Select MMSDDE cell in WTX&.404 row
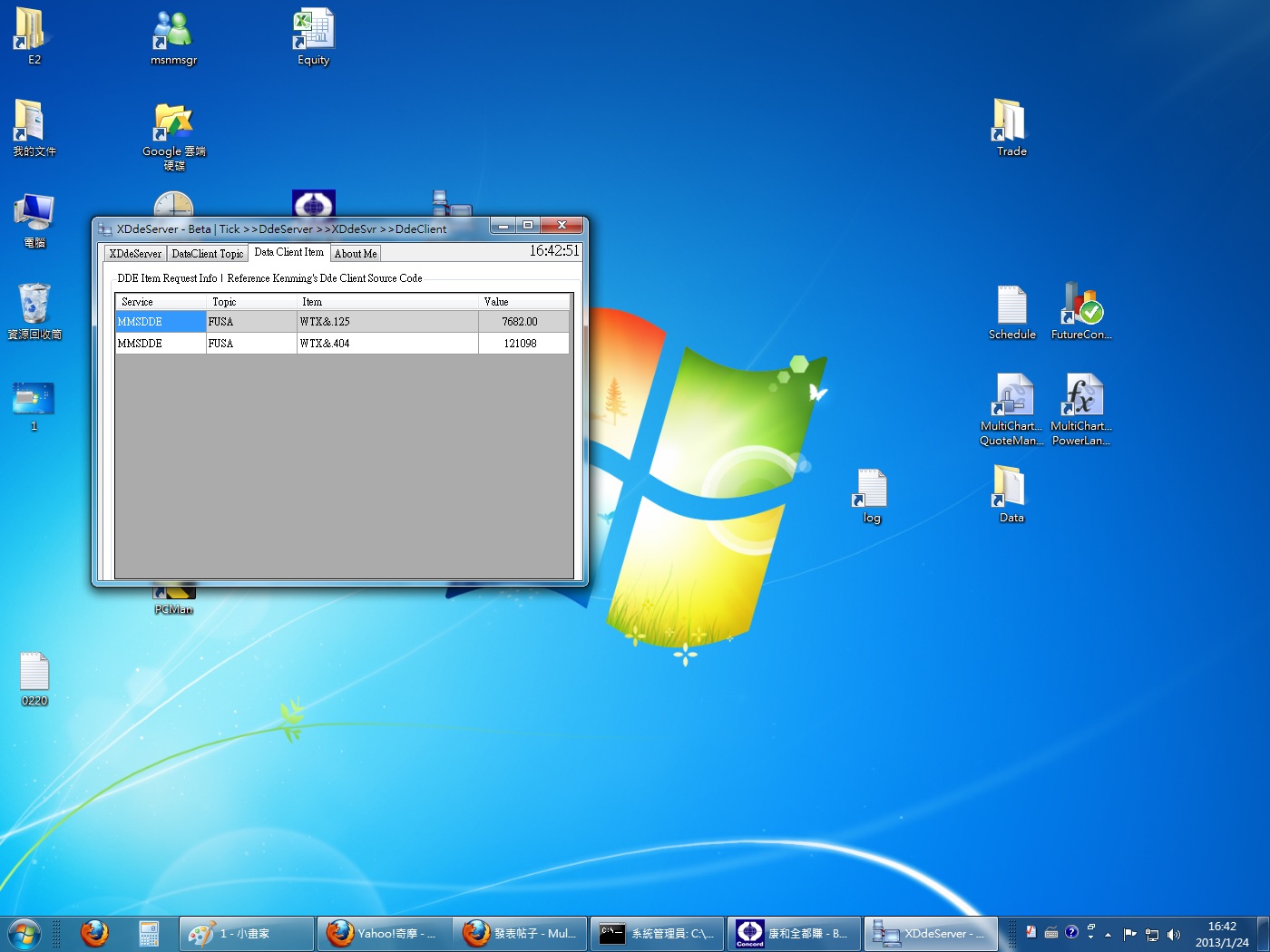 [161, 344]
